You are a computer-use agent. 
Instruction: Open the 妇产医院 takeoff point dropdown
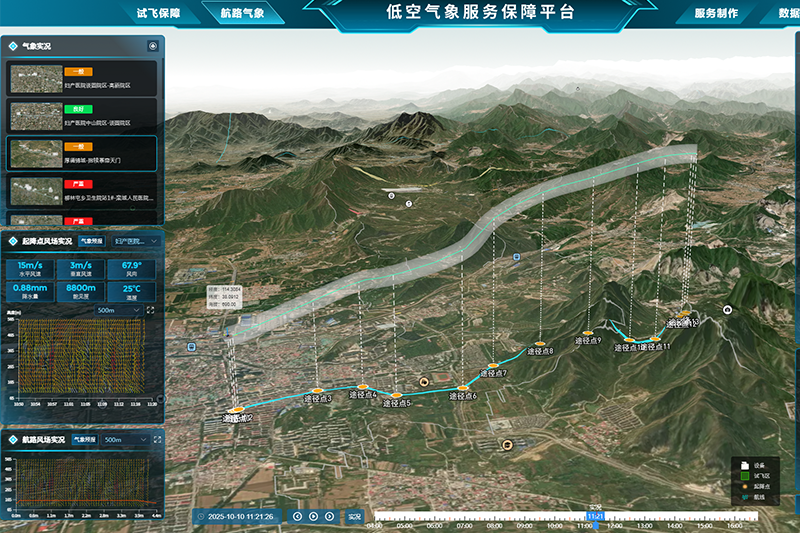point(136,241)
